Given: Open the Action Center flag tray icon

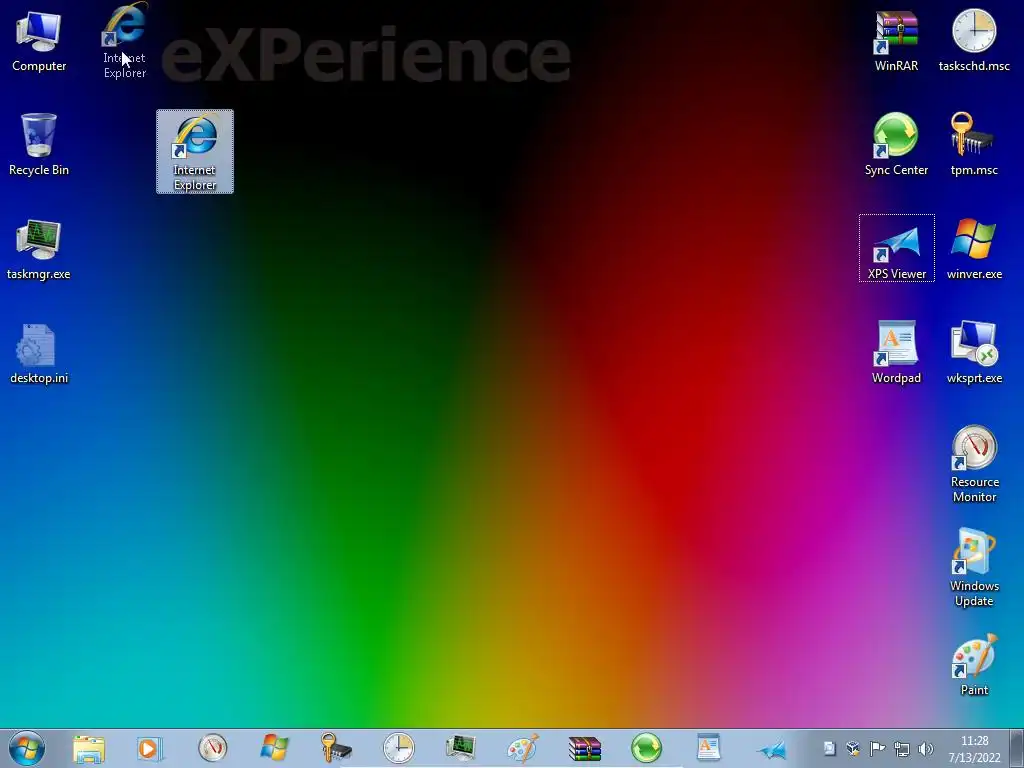Looking at the screenshot, I should click(x=877, y=748).
